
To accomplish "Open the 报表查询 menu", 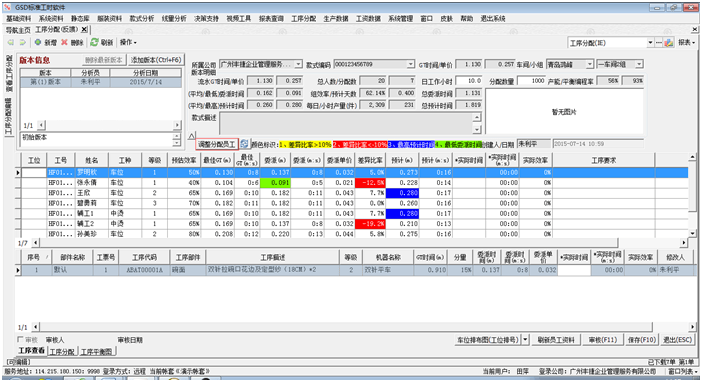I will [271, 19].
